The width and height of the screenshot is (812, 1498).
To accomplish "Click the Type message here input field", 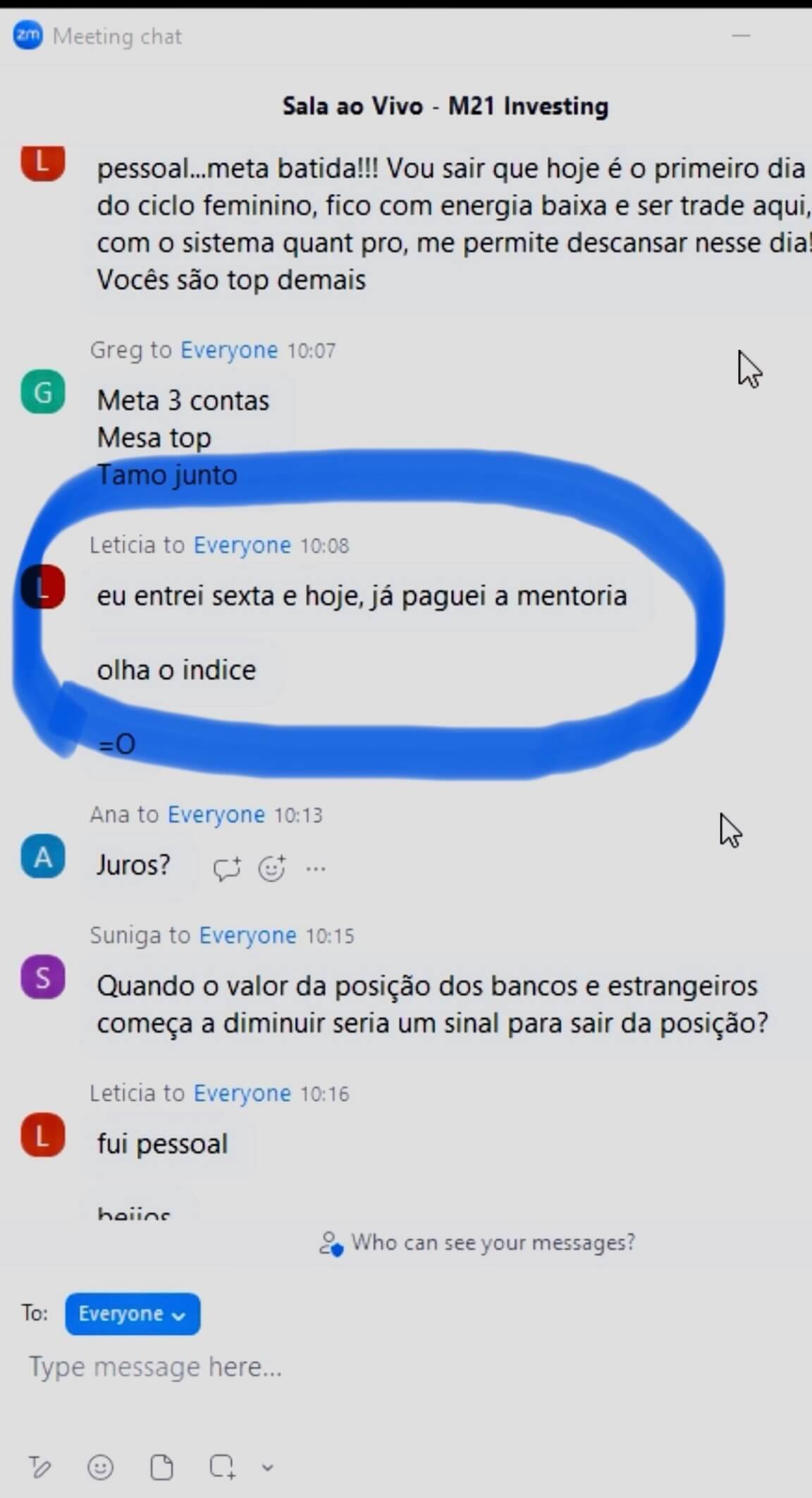I will (406, 1367).
